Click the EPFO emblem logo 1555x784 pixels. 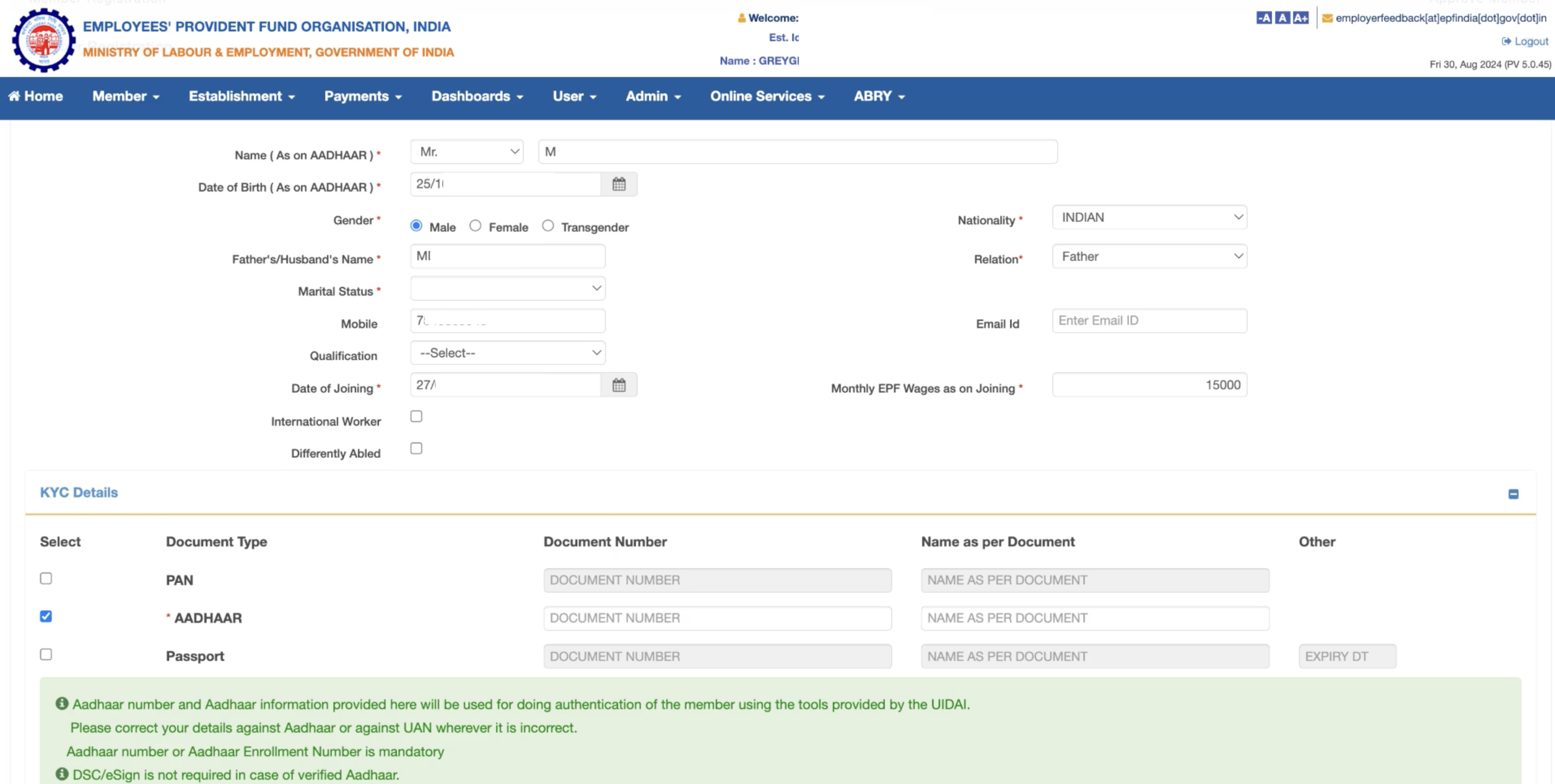pos(43,40)
